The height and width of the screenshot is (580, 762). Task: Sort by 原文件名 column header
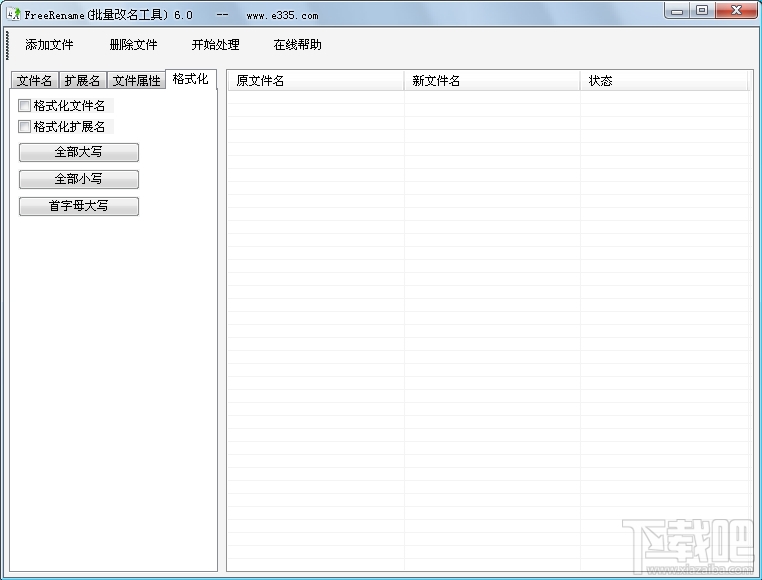point(316,81)
